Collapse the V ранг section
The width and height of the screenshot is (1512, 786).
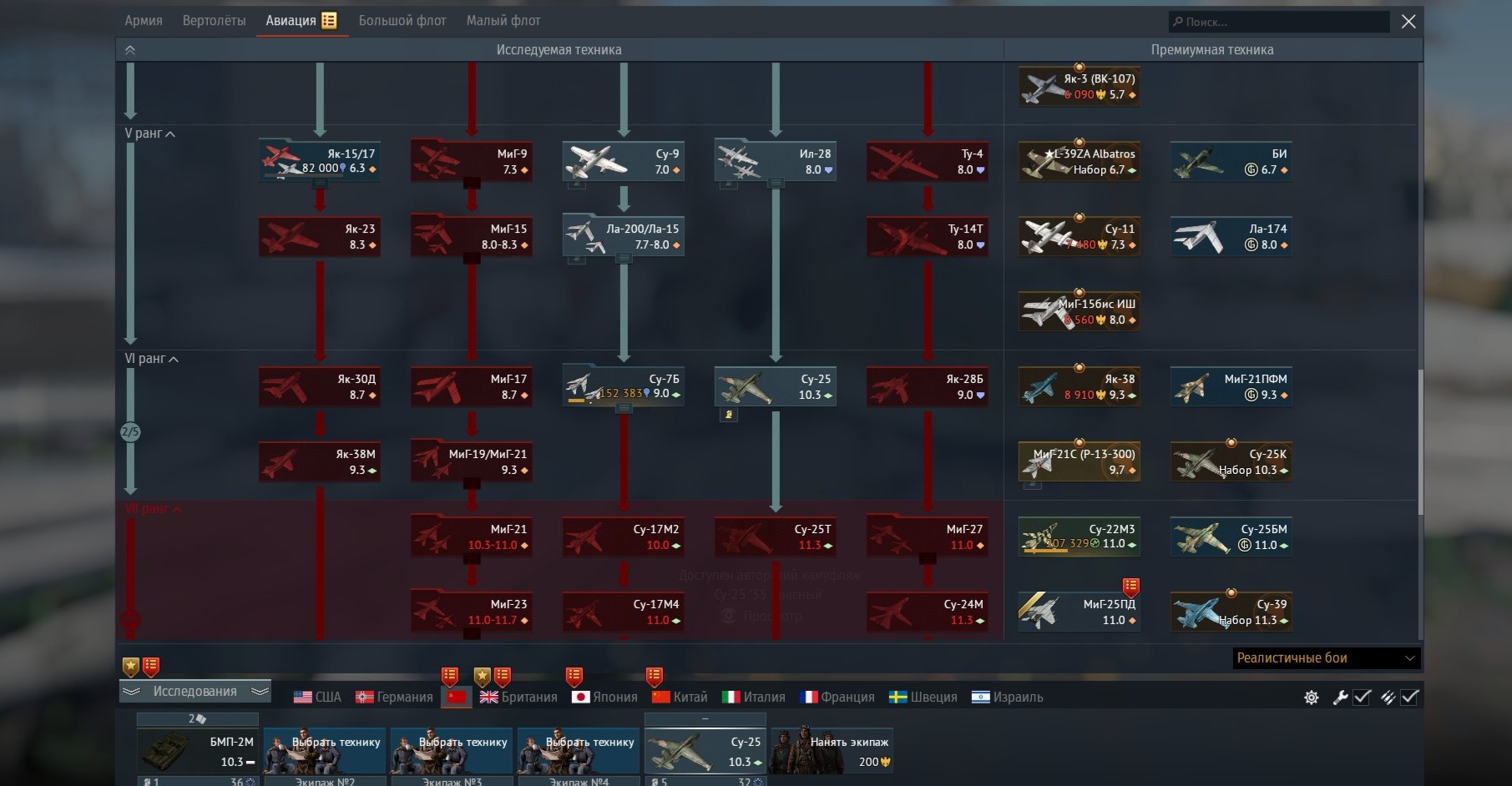tap(150, 134)
